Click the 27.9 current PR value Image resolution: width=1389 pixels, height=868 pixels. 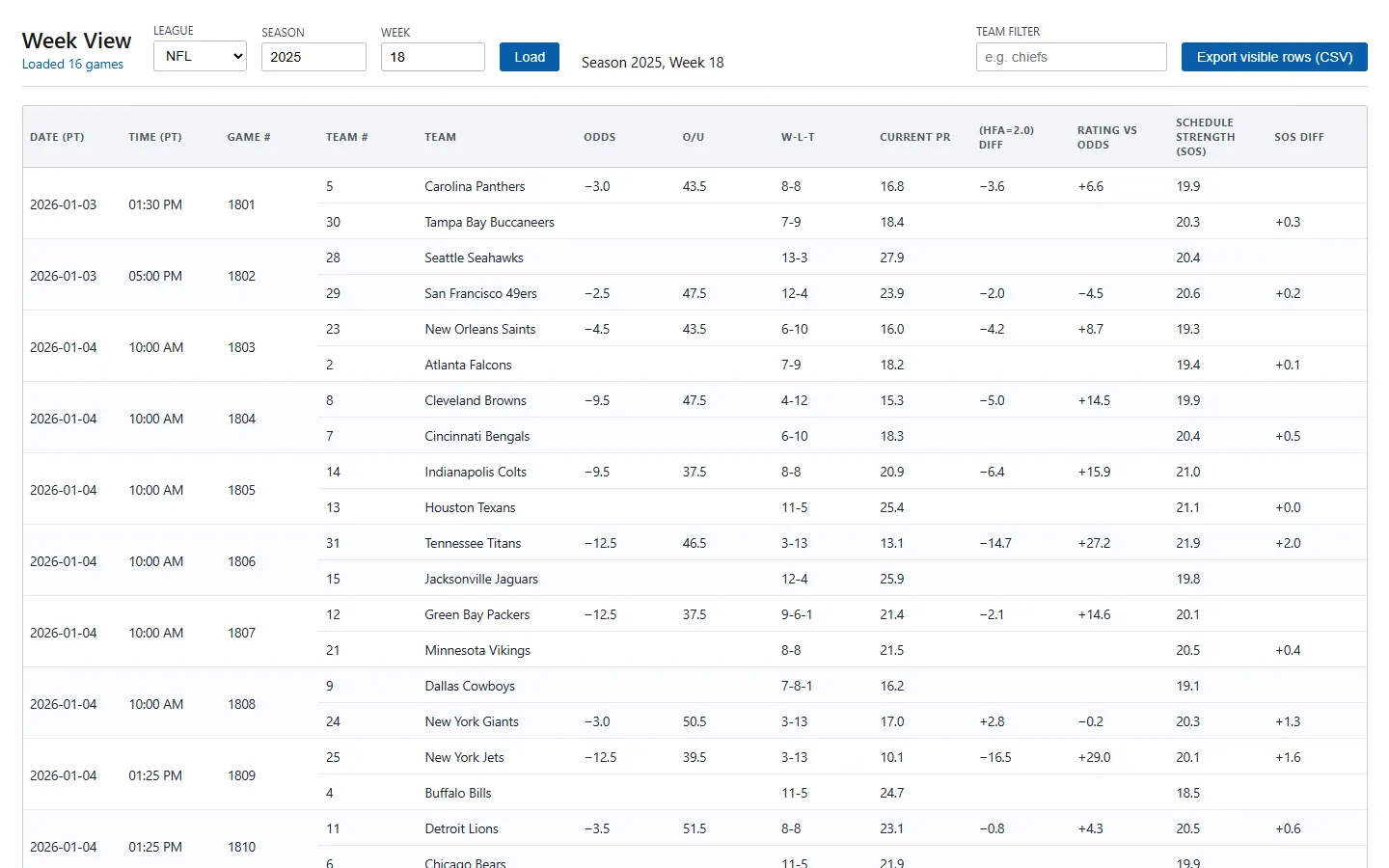click(892, 258)
